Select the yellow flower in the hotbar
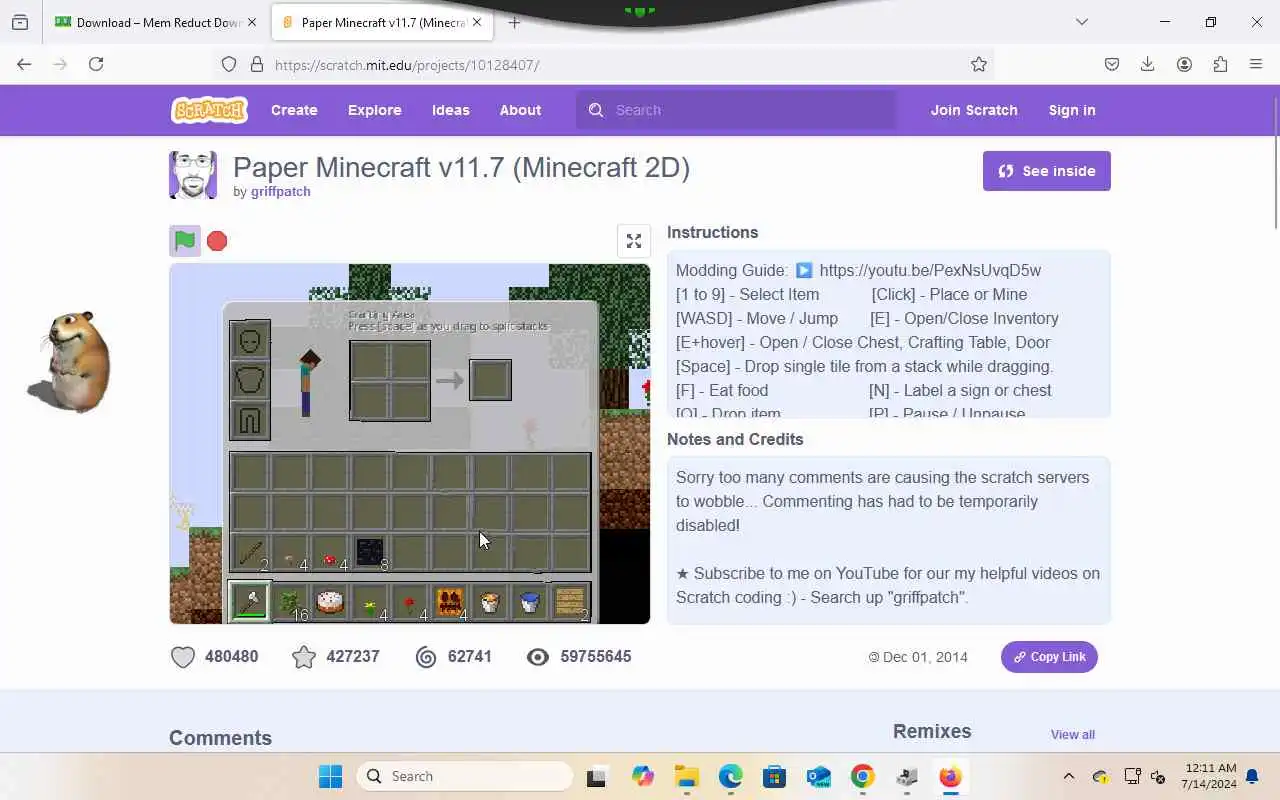Screen dimensions: 1280x800 pyautogui.click(x=370, y=602)
